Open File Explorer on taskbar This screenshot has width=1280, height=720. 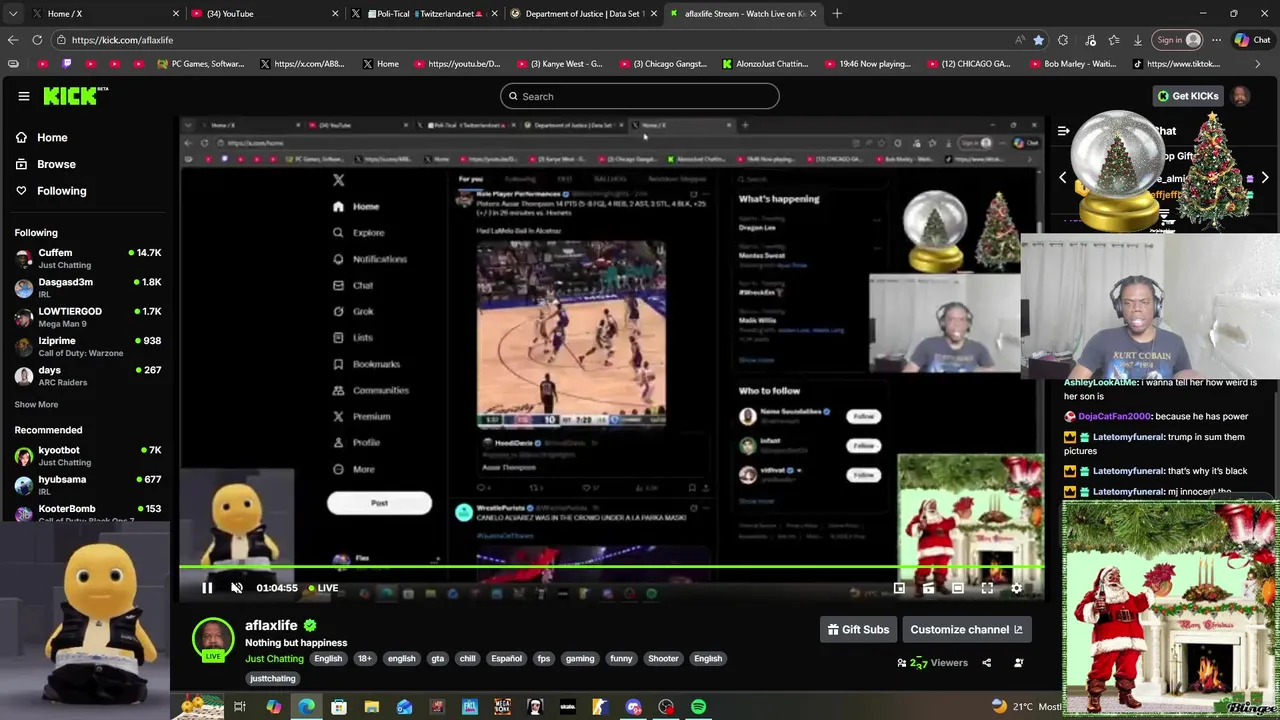click(371, 707)
